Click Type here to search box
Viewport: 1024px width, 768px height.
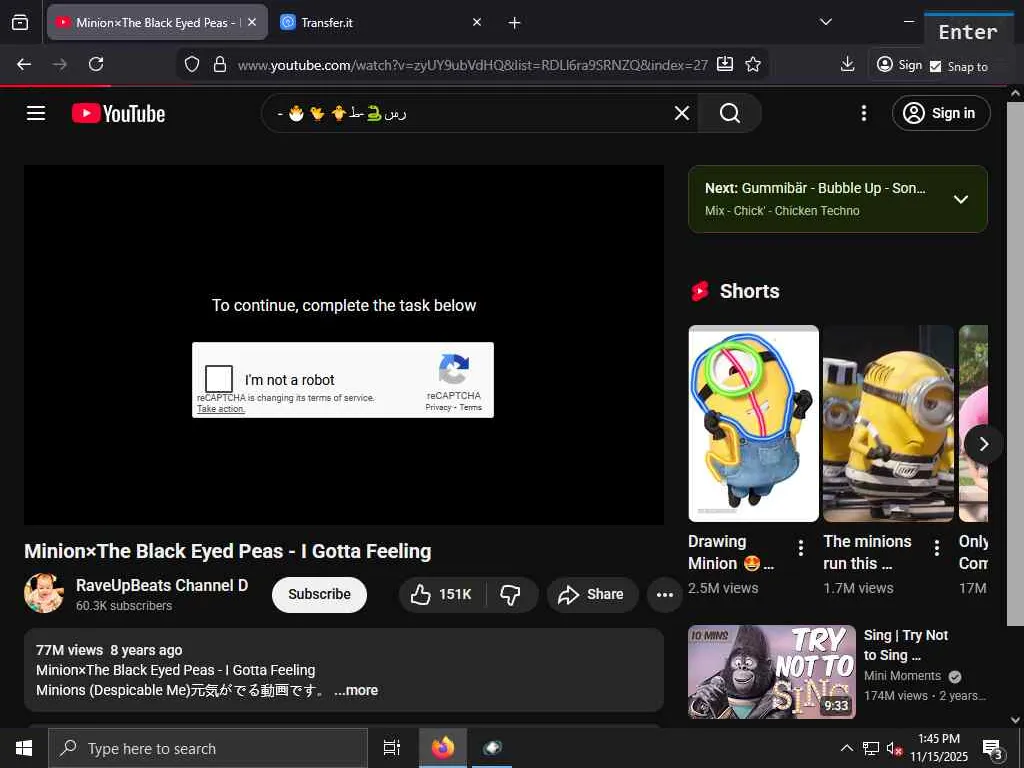[208, 748]
